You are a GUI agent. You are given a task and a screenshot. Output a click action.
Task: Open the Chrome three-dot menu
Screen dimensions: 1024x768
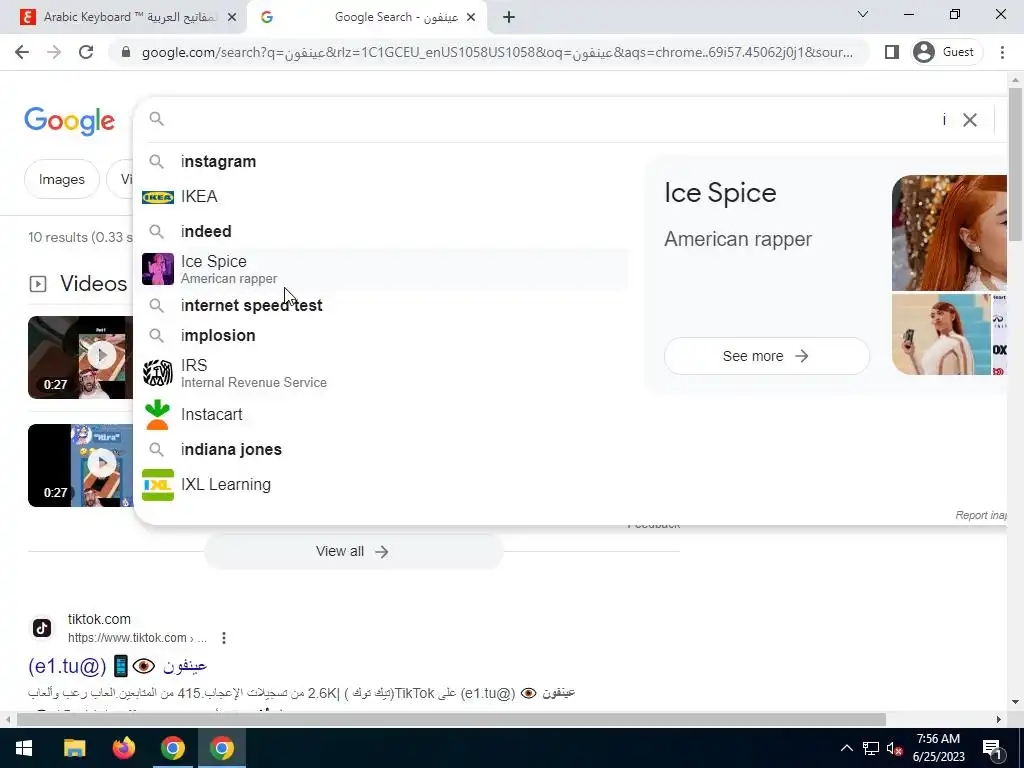pyautogui.click(x=1002, y=52)
